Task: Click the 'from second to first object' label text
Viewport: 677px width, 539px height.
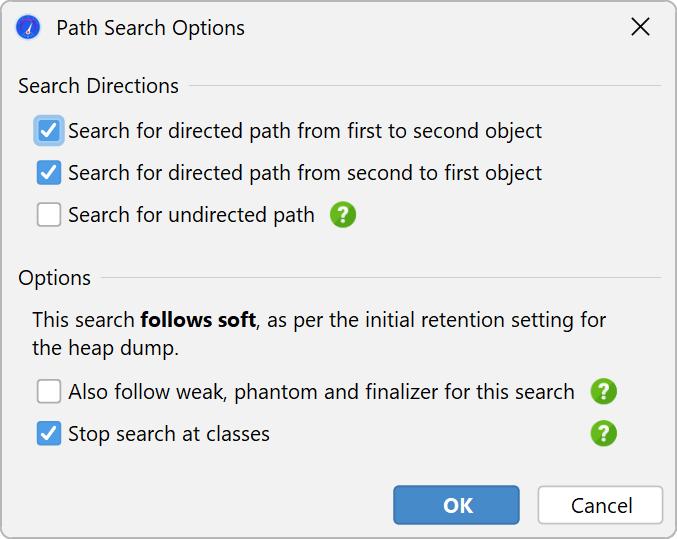Action: (x=420, y=173)
